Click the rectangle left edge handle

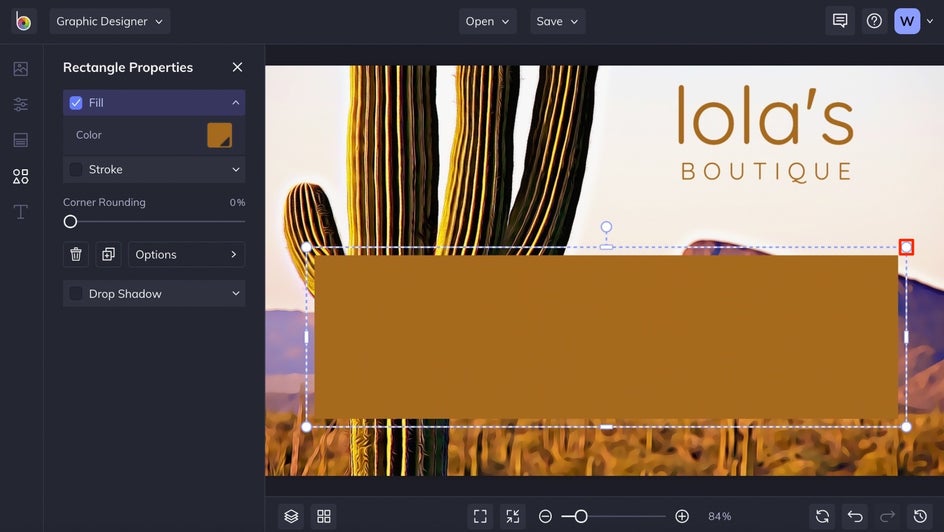click(306, 337)
